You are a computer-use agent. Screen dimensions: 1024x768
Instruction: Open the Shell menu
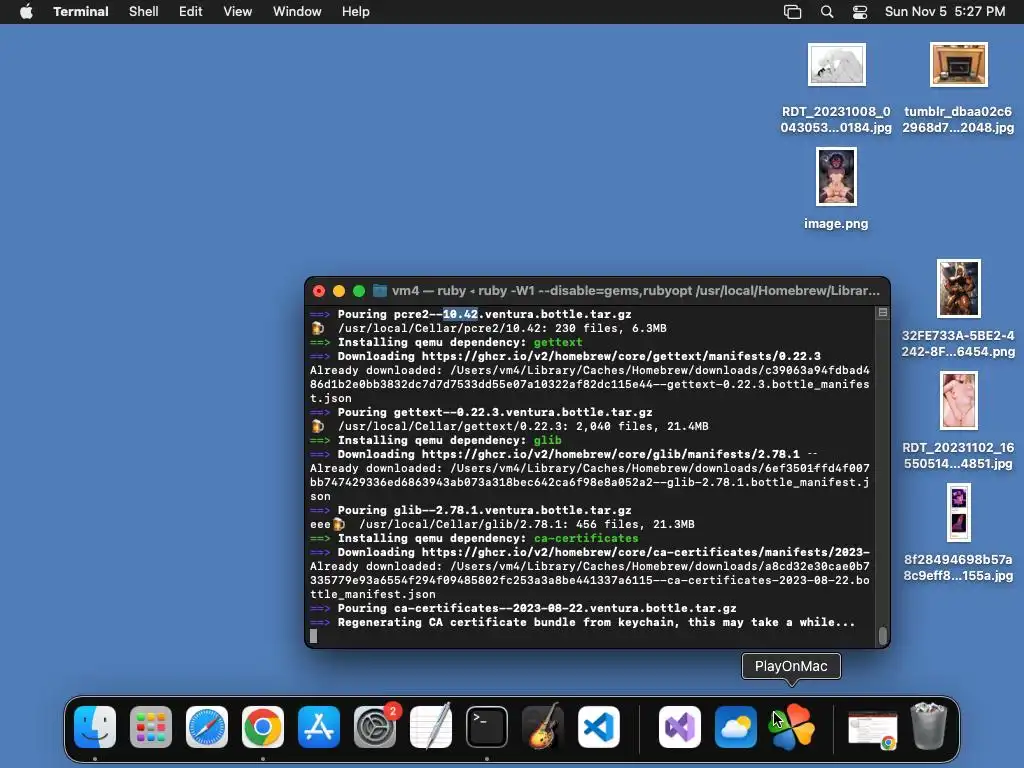(144, 12)
